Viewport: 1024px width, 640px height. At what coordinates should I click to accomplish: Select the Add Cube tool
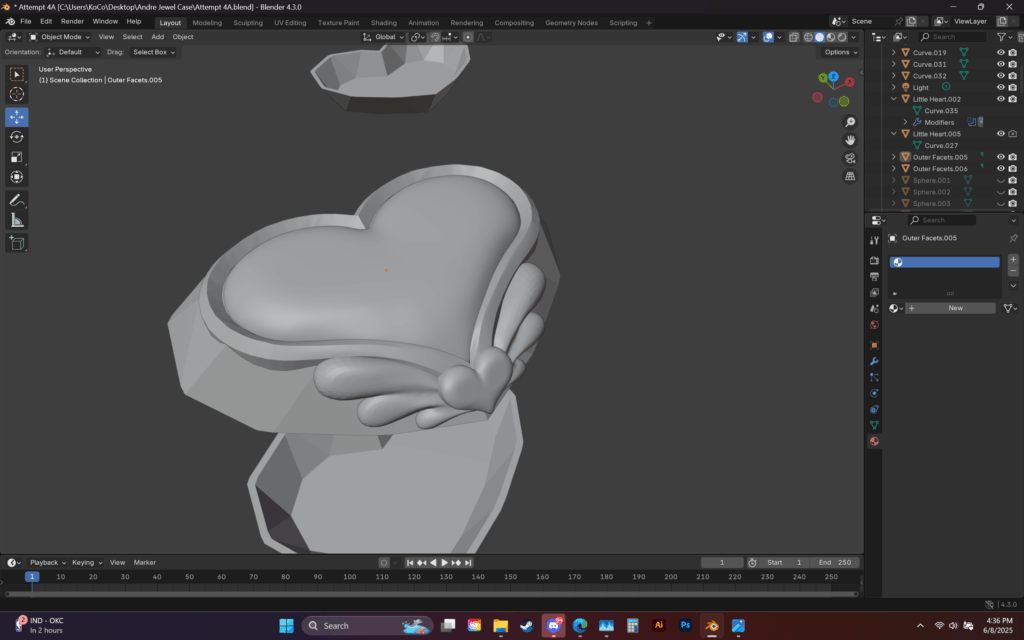pos(16,244)
